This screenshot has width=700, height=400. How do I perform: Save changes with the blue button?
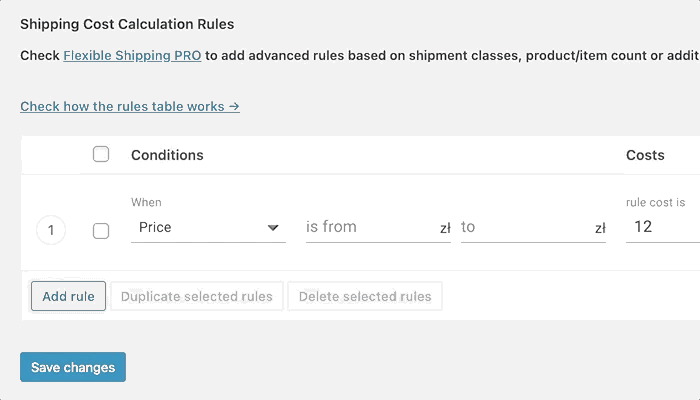pos(73,367)
